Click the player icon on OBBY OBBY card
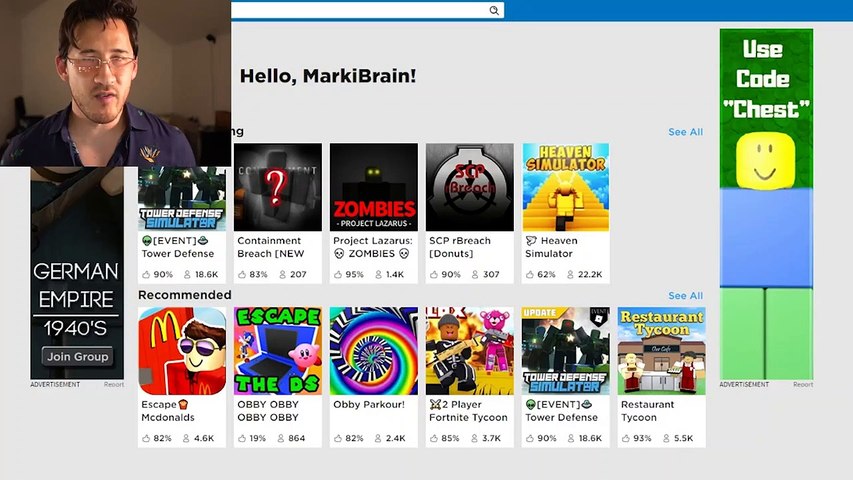853x480 pixels. (x=281, y=438)
